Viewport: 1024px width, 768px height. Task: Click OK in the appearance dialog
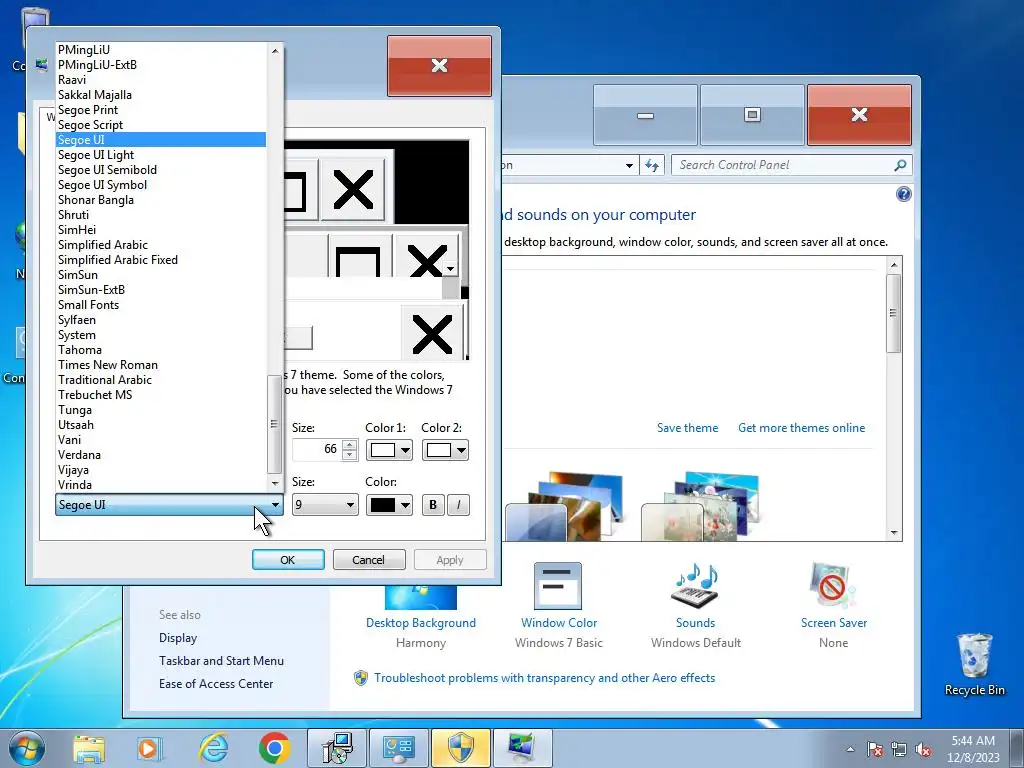[288, 560]
